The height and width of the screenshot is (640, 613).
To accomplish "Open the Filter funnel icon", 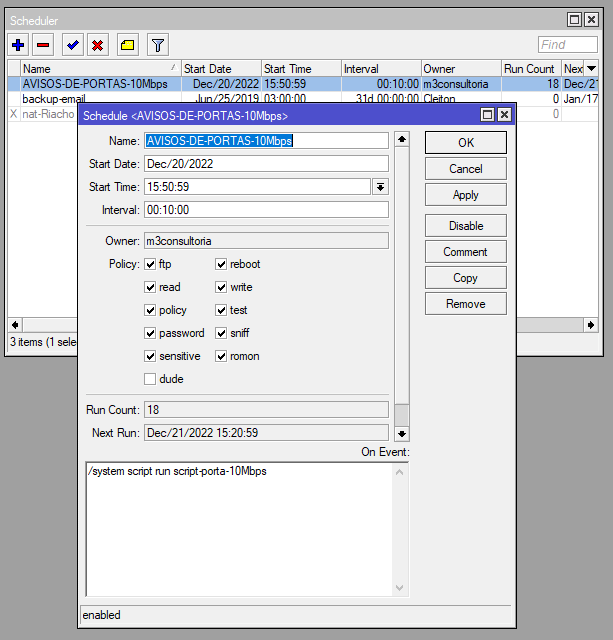I will 157,45.
